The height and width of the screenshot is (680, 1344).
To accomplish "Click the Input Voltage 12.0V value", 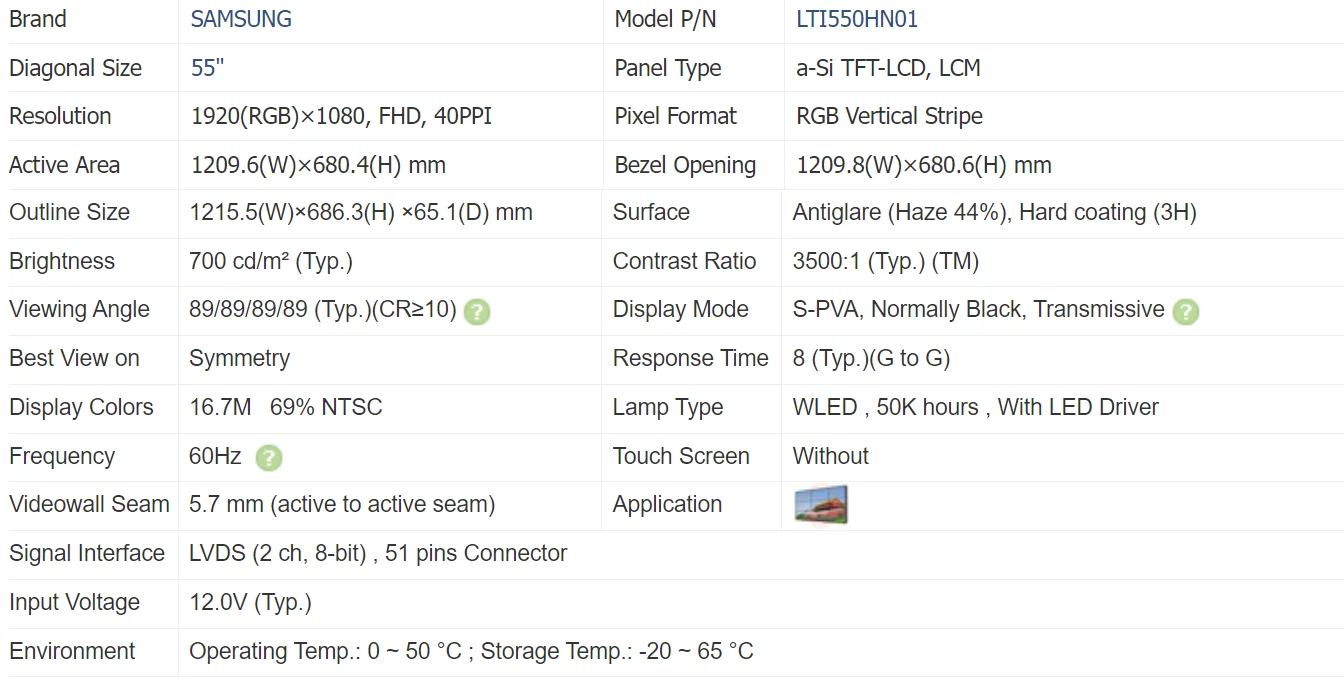I will click(x=250, y=602).
